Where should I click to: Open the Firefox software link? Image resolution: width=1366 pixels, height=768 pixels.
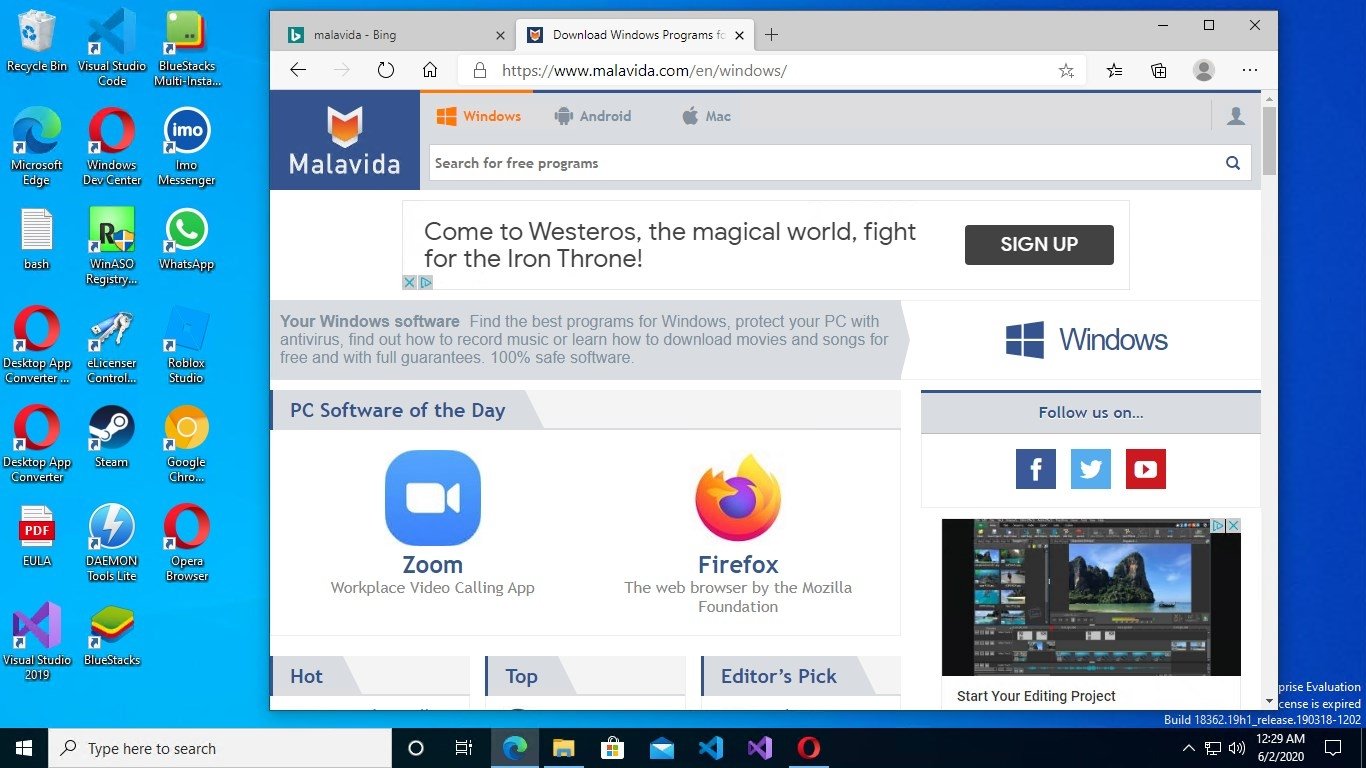tap(738, 564)
